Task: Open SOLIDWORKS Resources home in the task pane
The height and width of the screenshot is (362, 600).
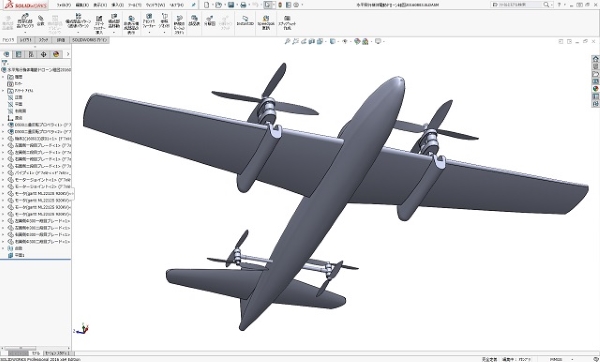Action: pos(595,59)
